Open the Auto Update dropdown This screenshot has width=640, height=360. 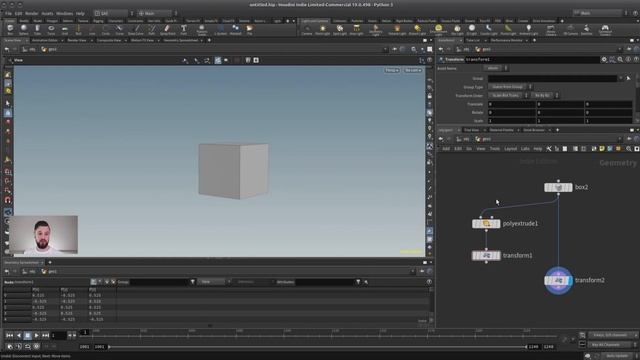619,356
